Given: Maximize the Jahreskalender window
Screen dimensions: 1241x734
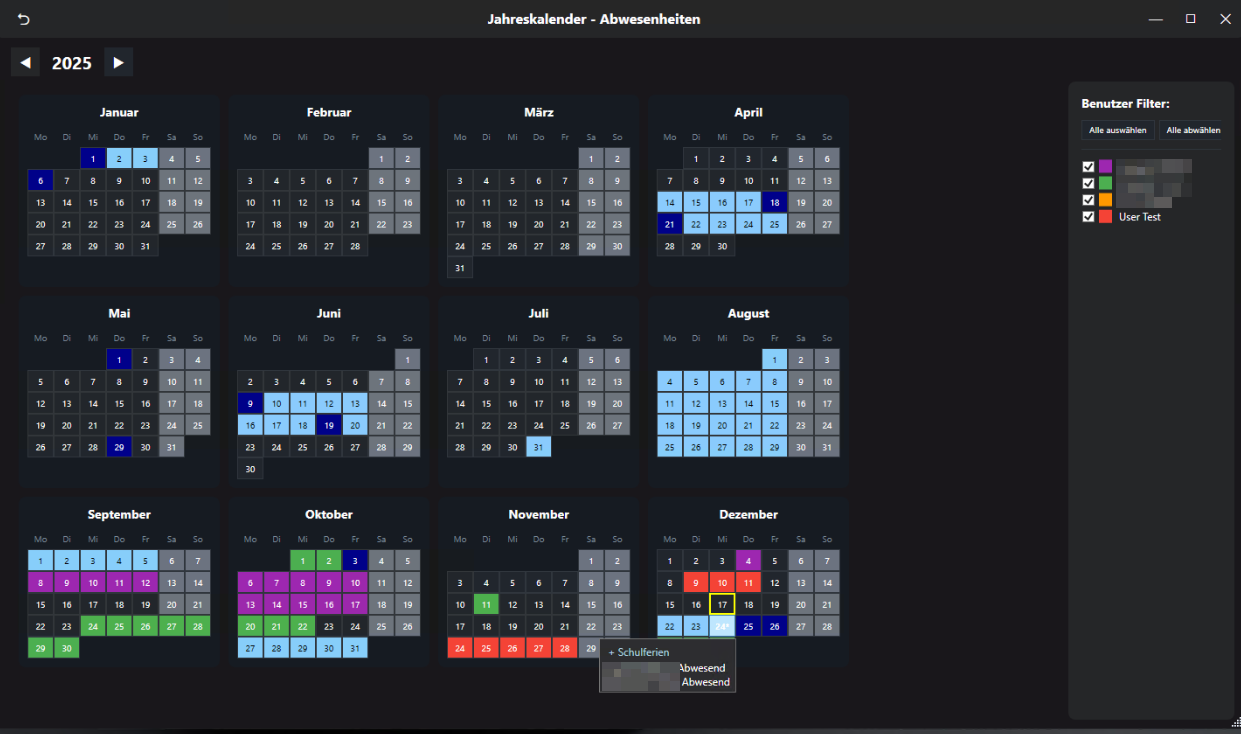Looking at the screenshot, I should coord(1190,19).
